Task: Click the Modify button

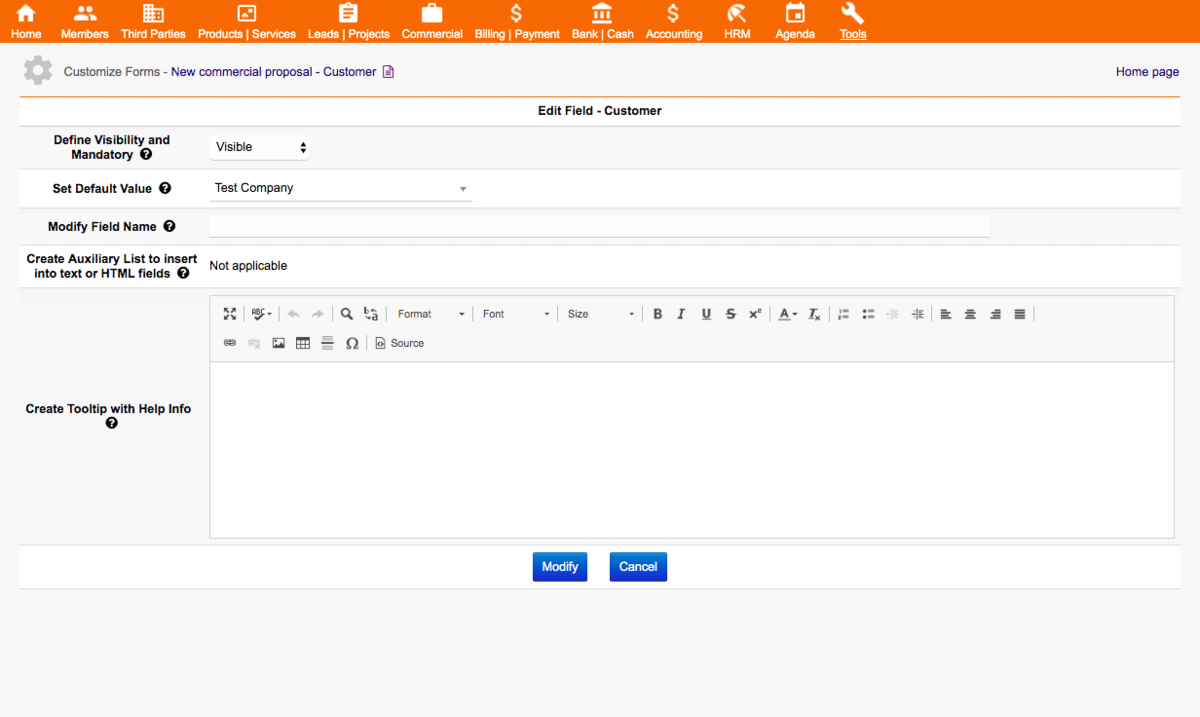Action: point(559,566)
